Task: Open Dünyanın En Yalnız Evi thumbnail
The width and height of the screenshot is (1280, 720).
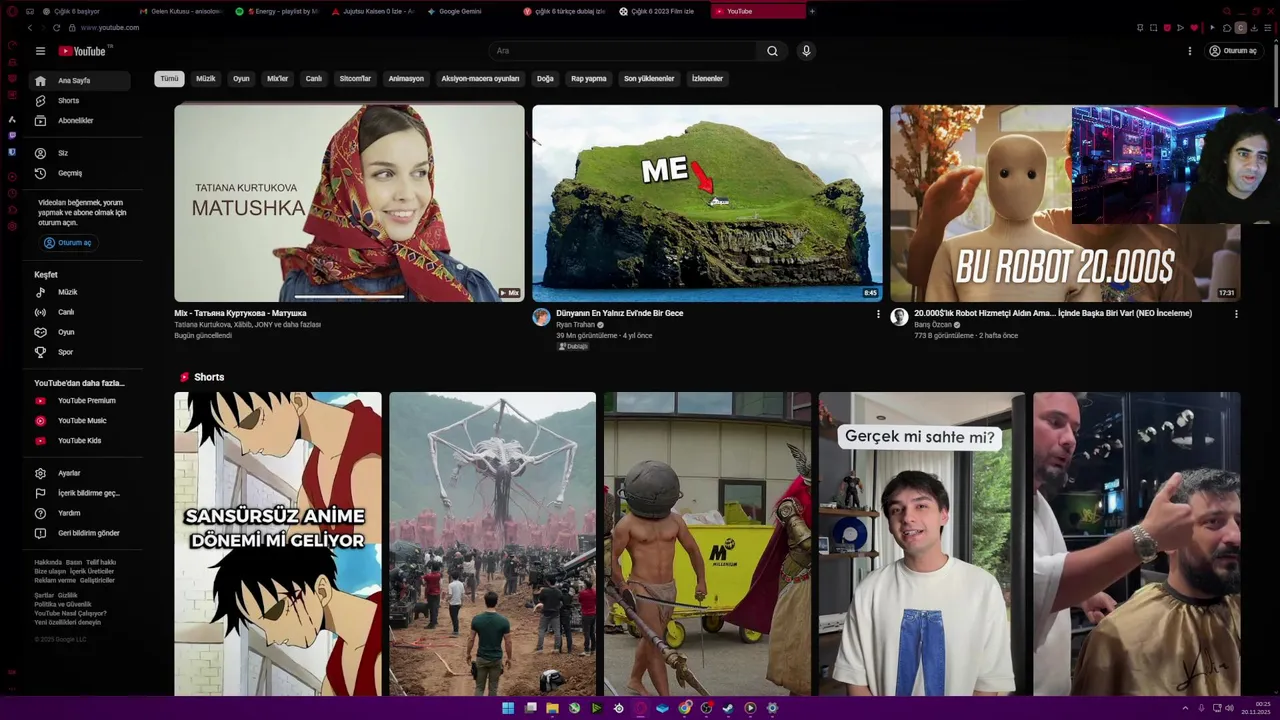Action: tap(707, 203)
